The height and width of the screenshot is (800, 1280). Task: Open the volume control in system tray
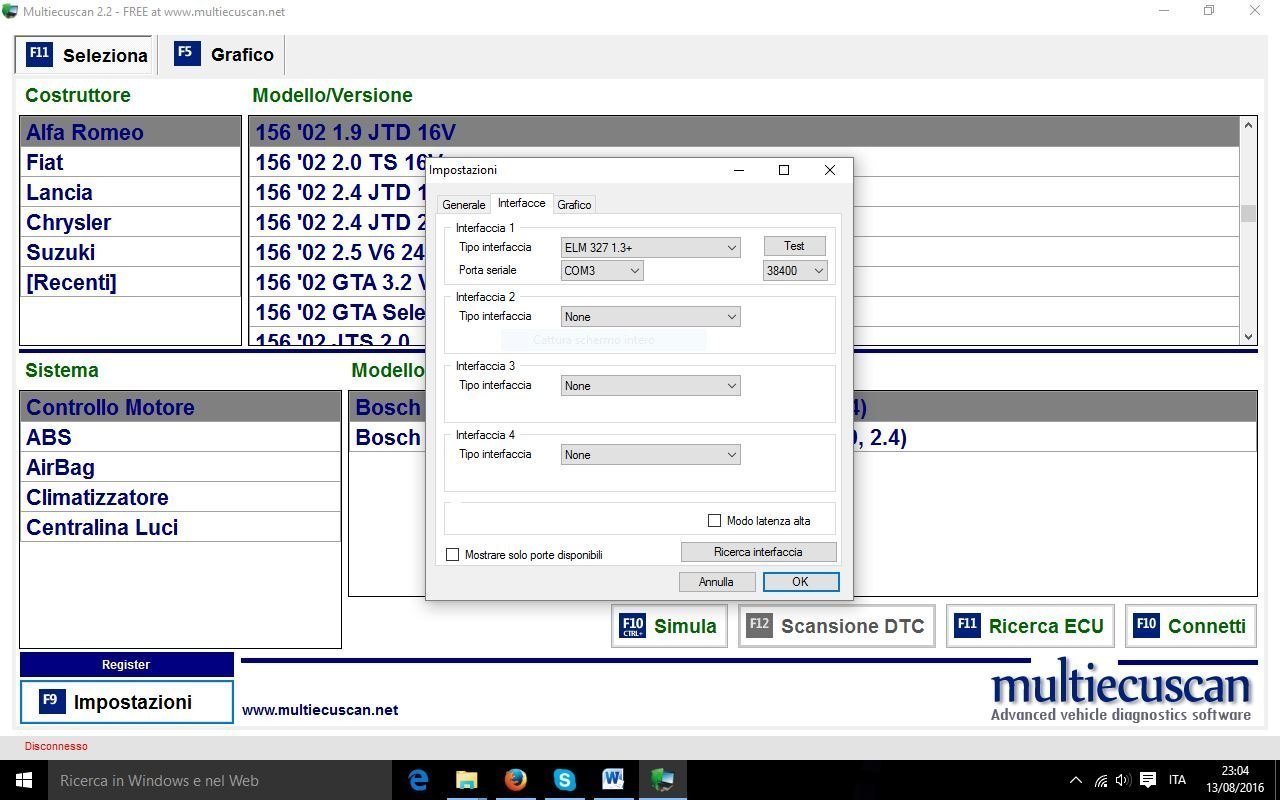click(1122, 780)
